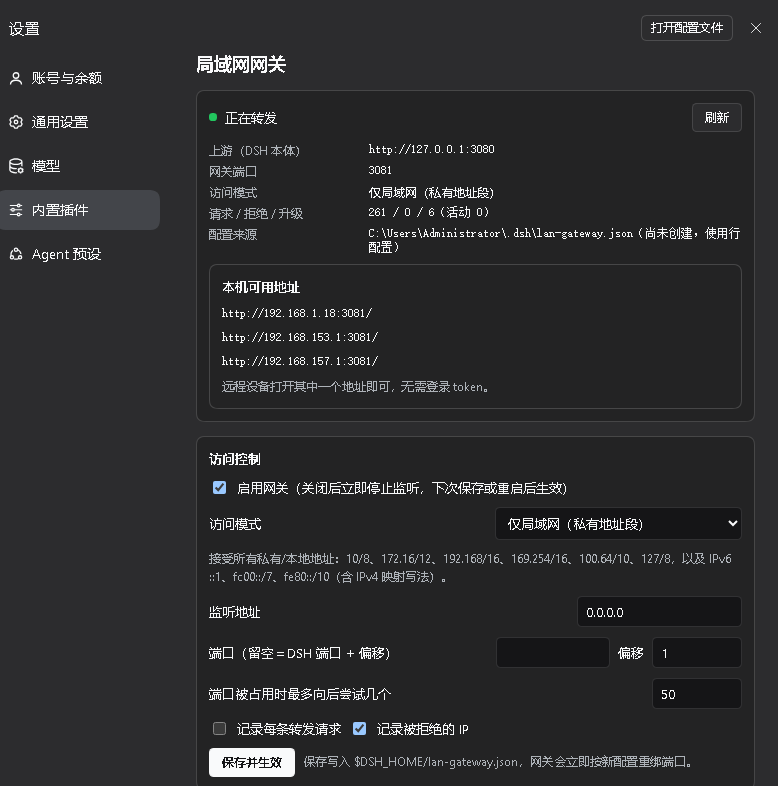Click the retry count field showing 50

pyautogui.click(x=697, y=694)
